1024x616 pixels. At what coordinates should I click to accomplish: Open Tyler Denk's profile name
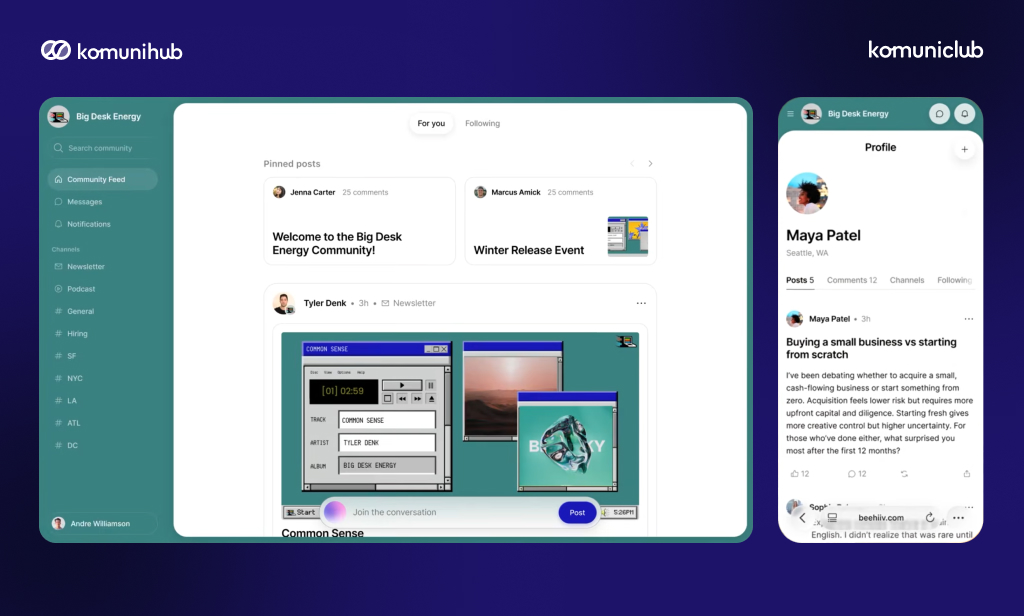[x=325, y=303]
